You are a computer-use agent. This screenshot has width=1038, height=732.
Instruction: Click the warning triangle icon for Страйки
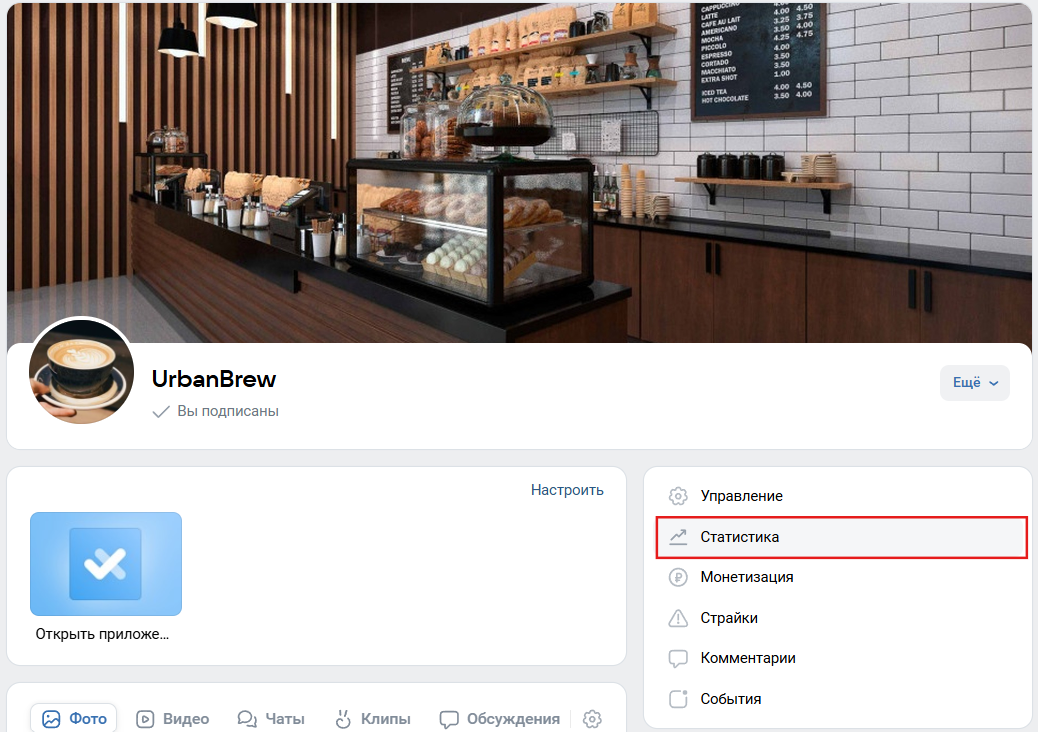pos(678,618)
